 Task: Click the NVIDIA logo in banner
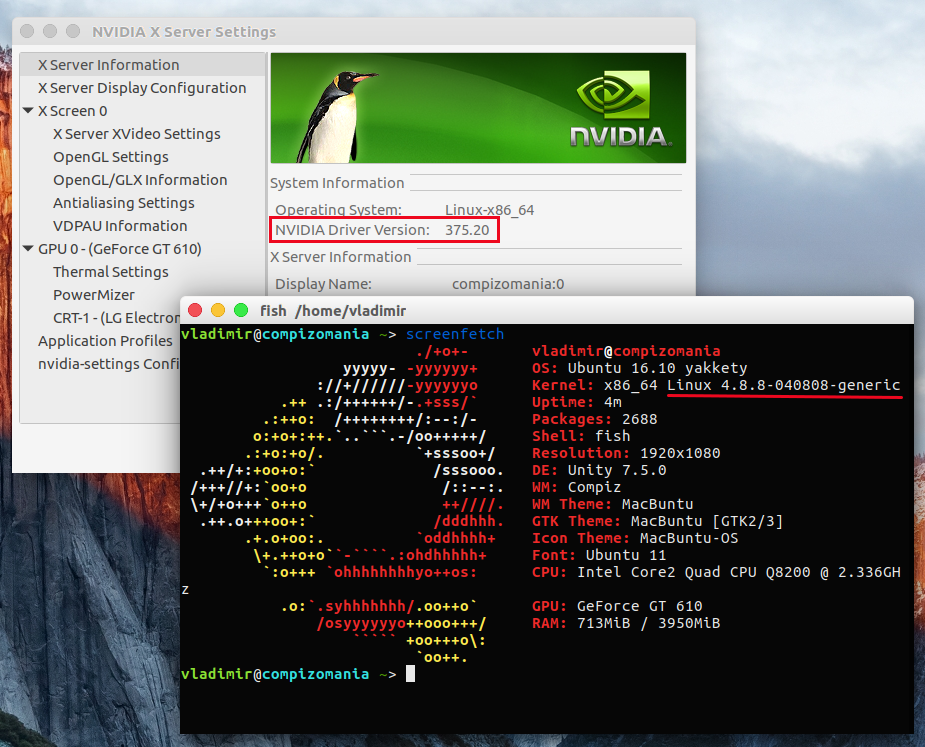pos(619,109)
